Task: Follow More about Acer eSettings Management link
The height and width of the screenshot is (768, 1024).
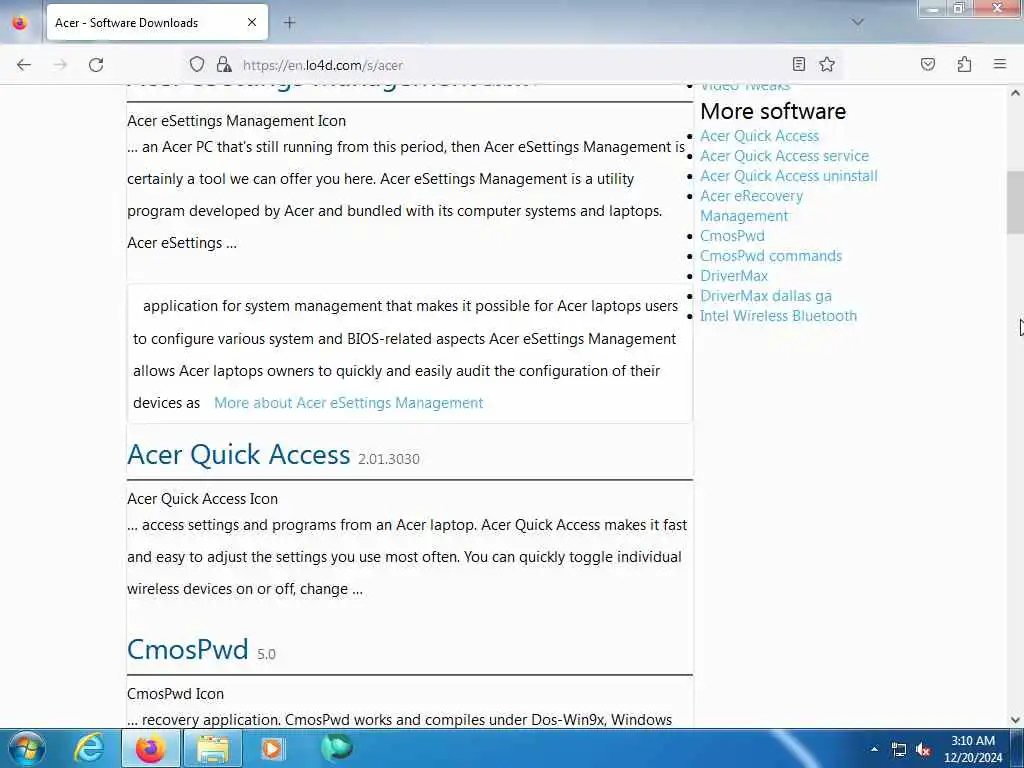Action: (349, 403)
